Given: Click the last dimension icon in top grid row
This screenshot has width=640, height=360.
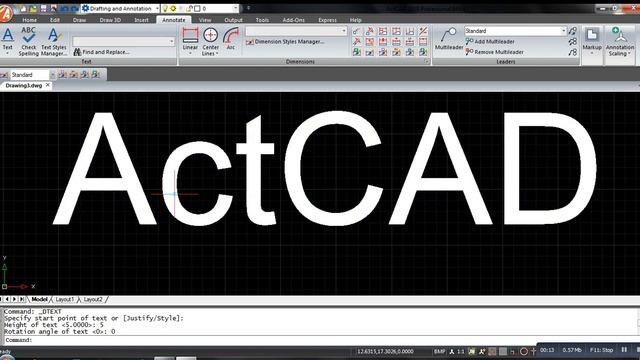Looking at the screenshot, I should (423, 31).
